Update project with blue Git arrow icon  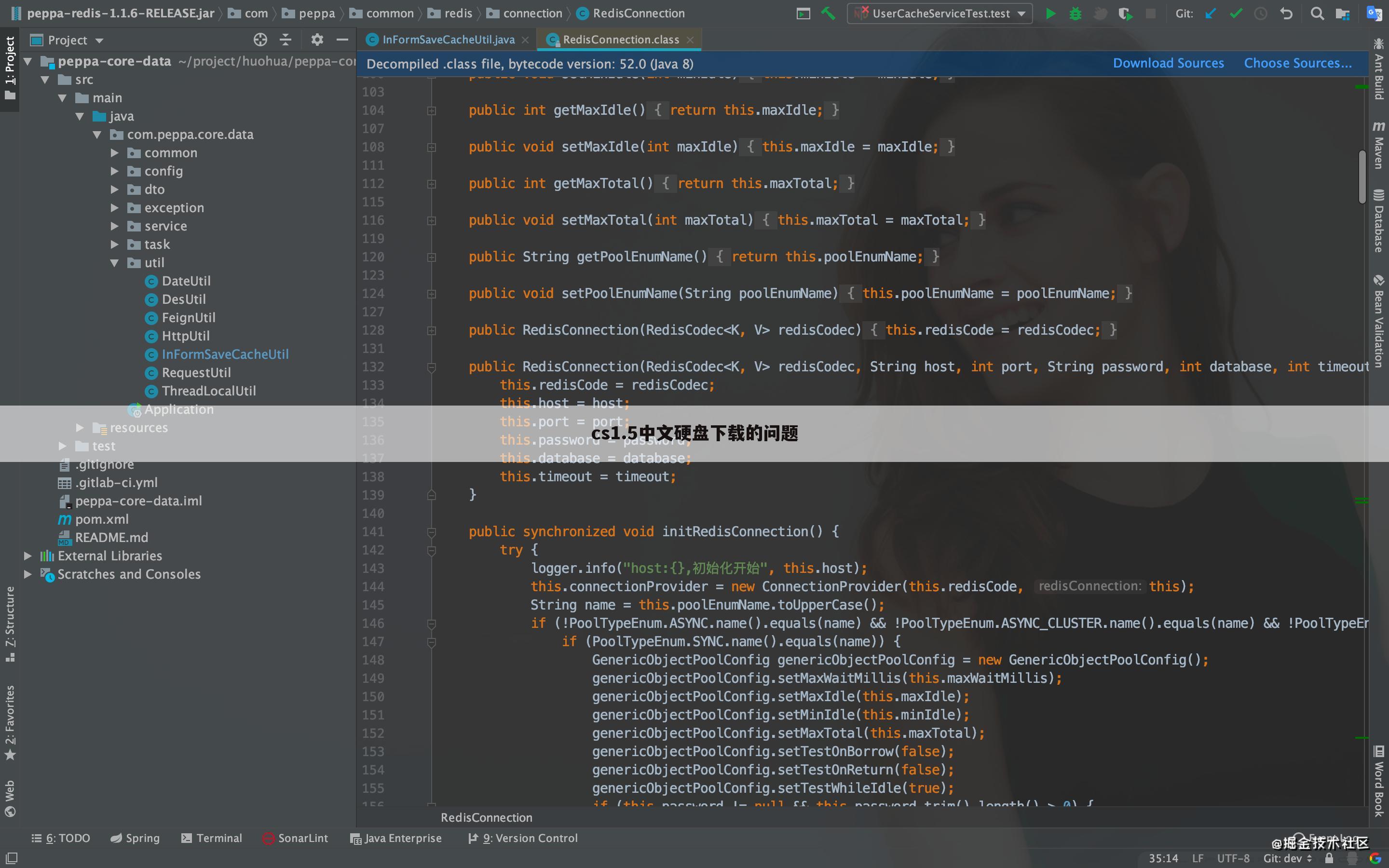1211,13
